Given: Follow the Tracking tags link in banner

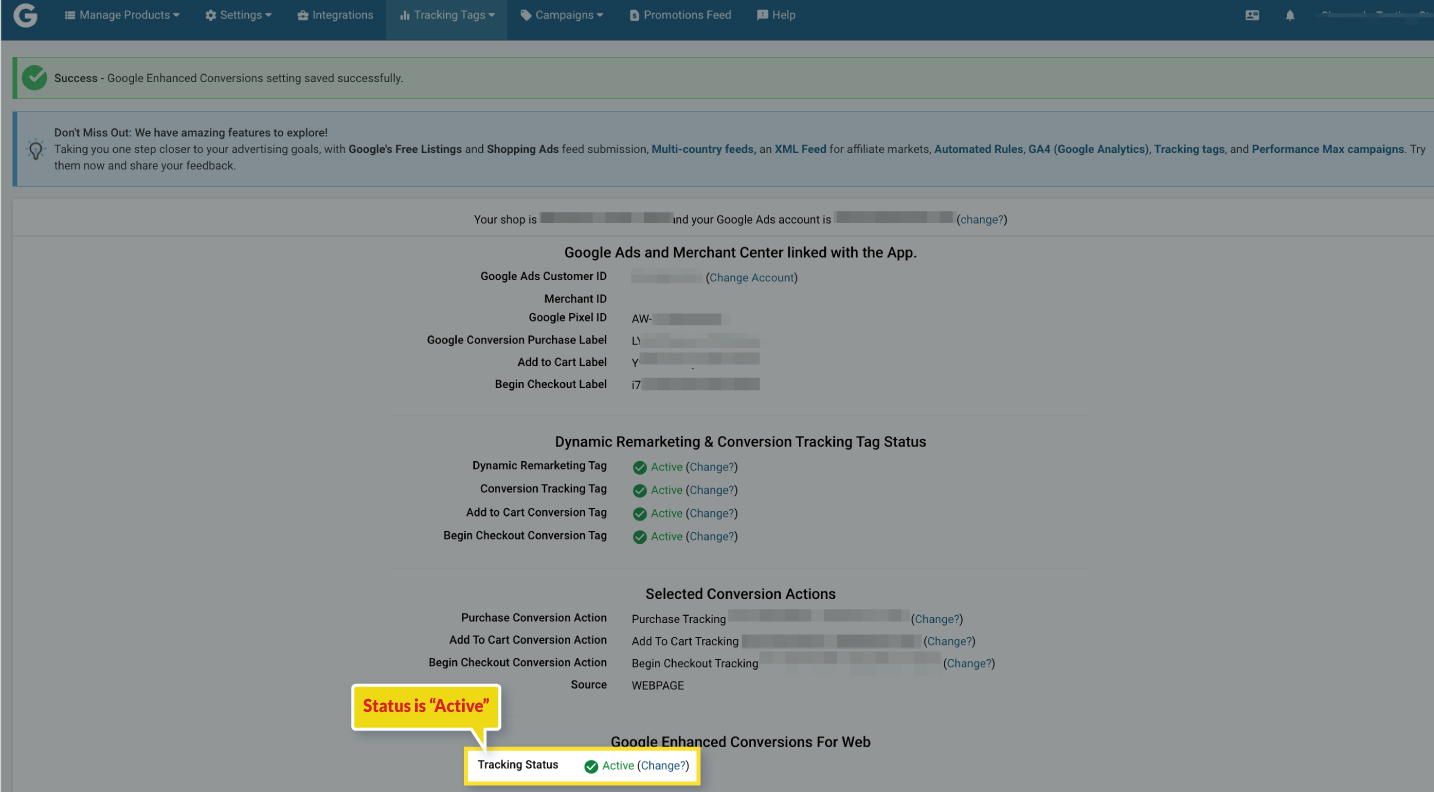Looking at the screenshot, I should coord(1189,149).
